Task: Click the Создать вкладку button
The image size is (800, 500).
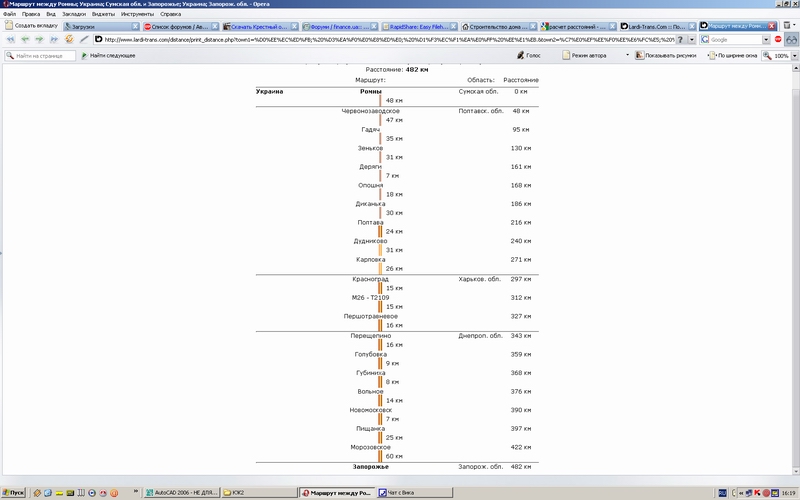Action: 28,25
